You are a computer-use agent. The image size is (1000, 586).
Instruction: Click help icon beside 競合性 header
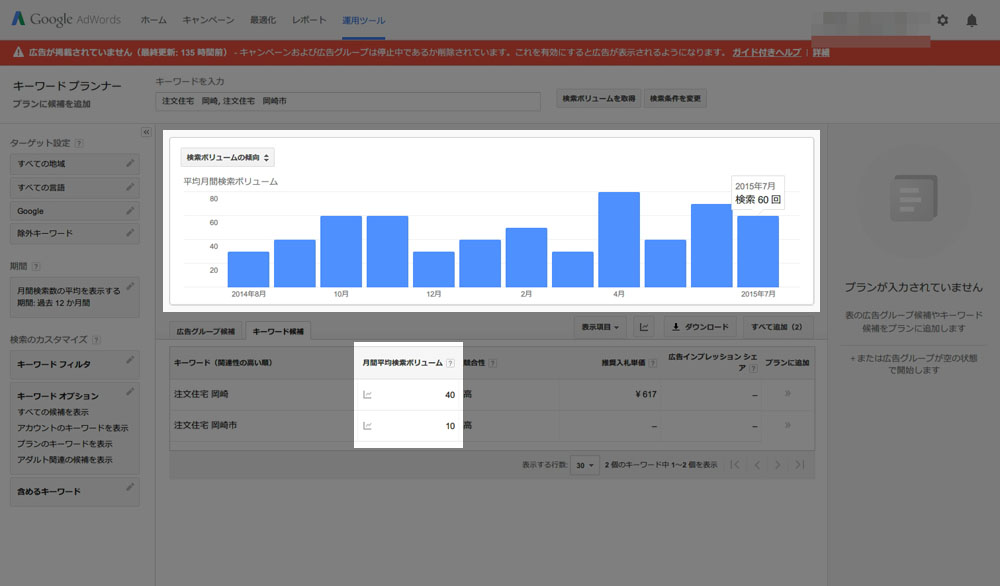click(x=492, y=363)
